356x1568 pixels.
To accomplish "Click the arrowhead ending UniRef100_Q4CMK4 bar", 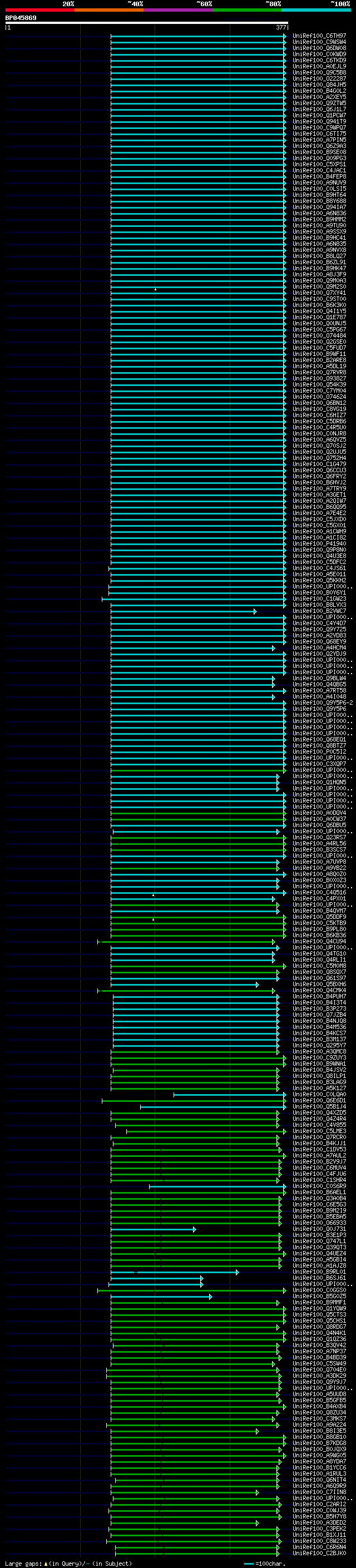I will point(273,990).
